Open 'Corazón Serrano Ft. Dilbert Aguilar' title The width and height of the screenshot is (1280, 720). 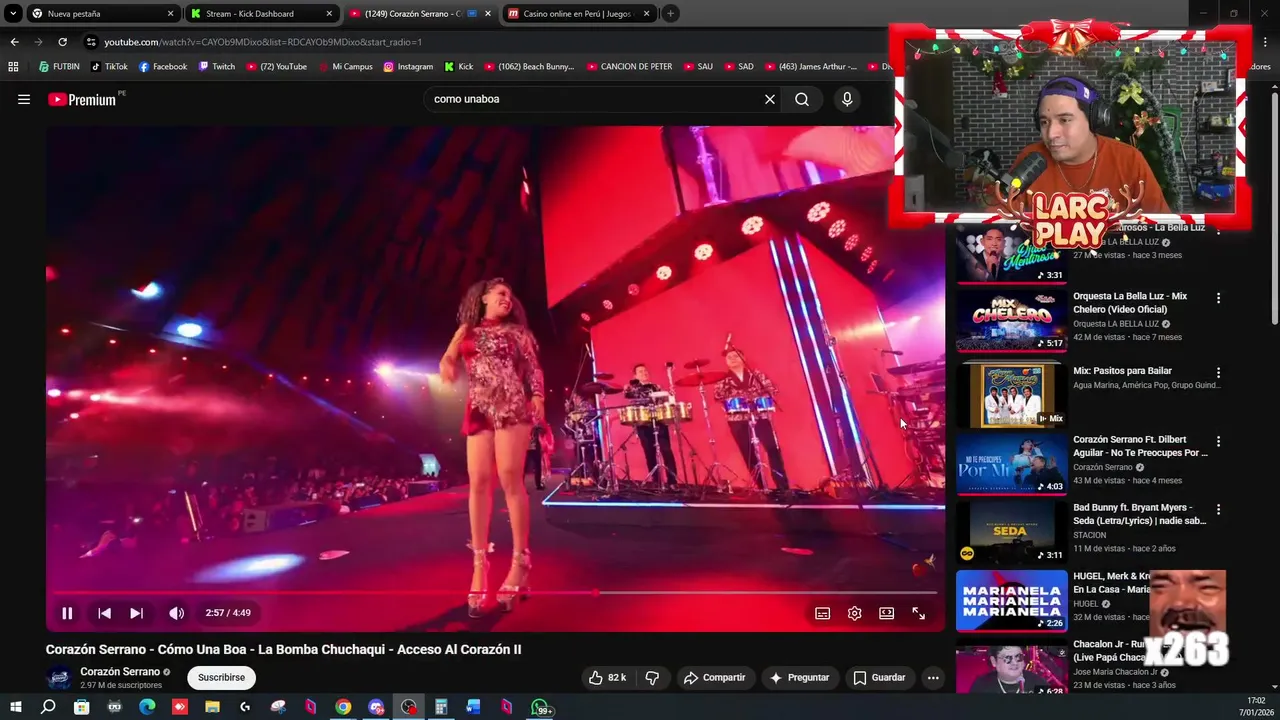1140,446
